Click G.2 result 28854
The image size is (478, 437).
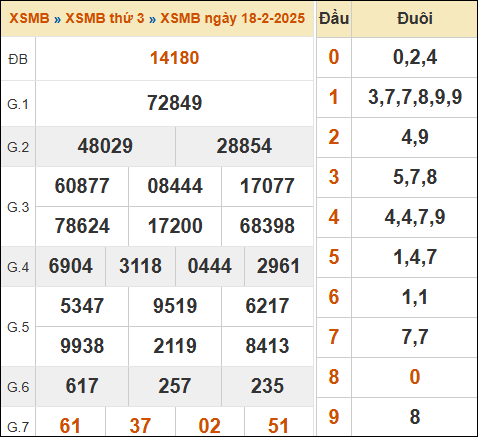pyautogui.click(x=244, y=146)
